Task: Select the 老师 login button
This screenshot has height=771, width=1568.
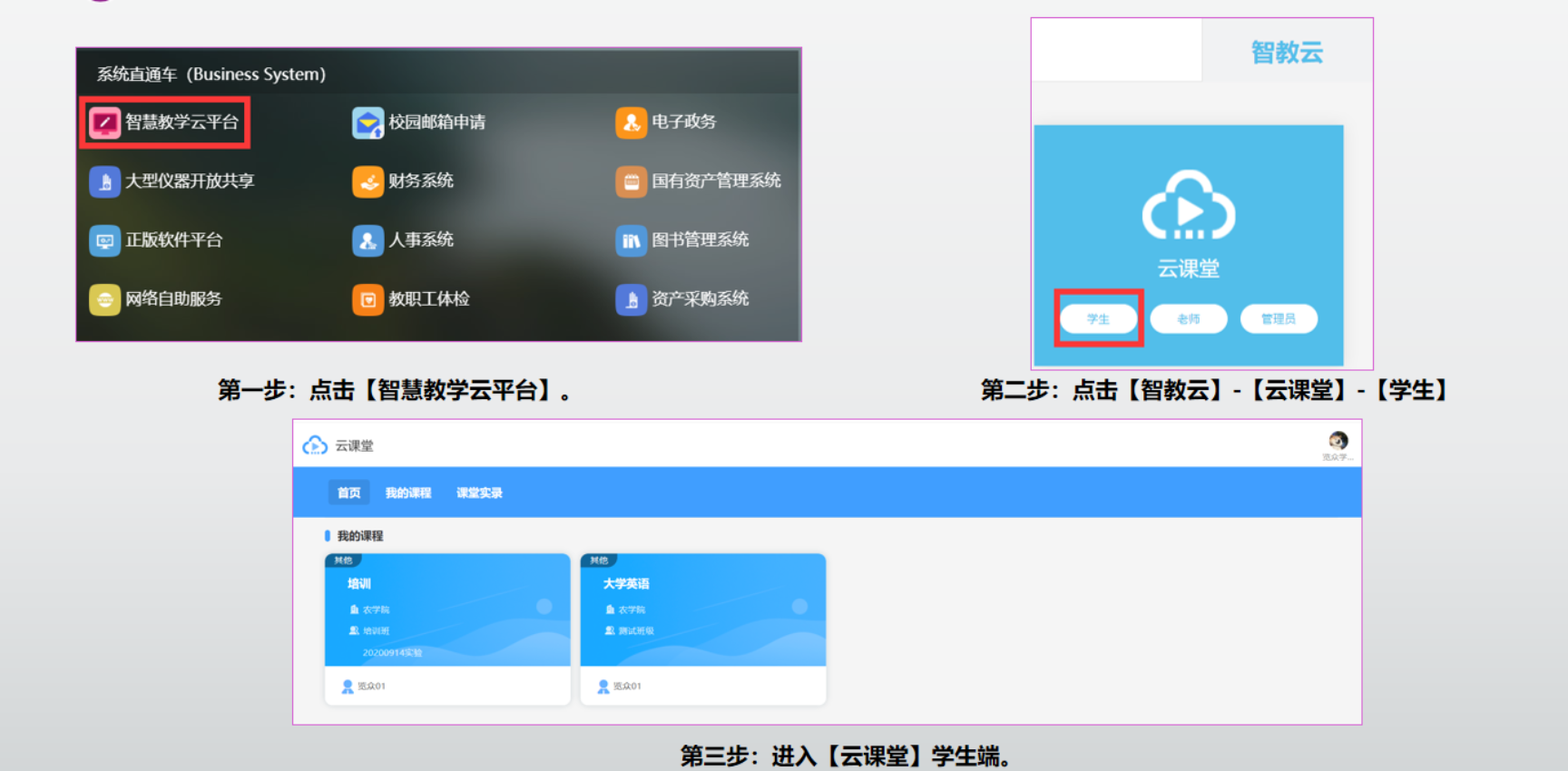Action: [1188, 319]
